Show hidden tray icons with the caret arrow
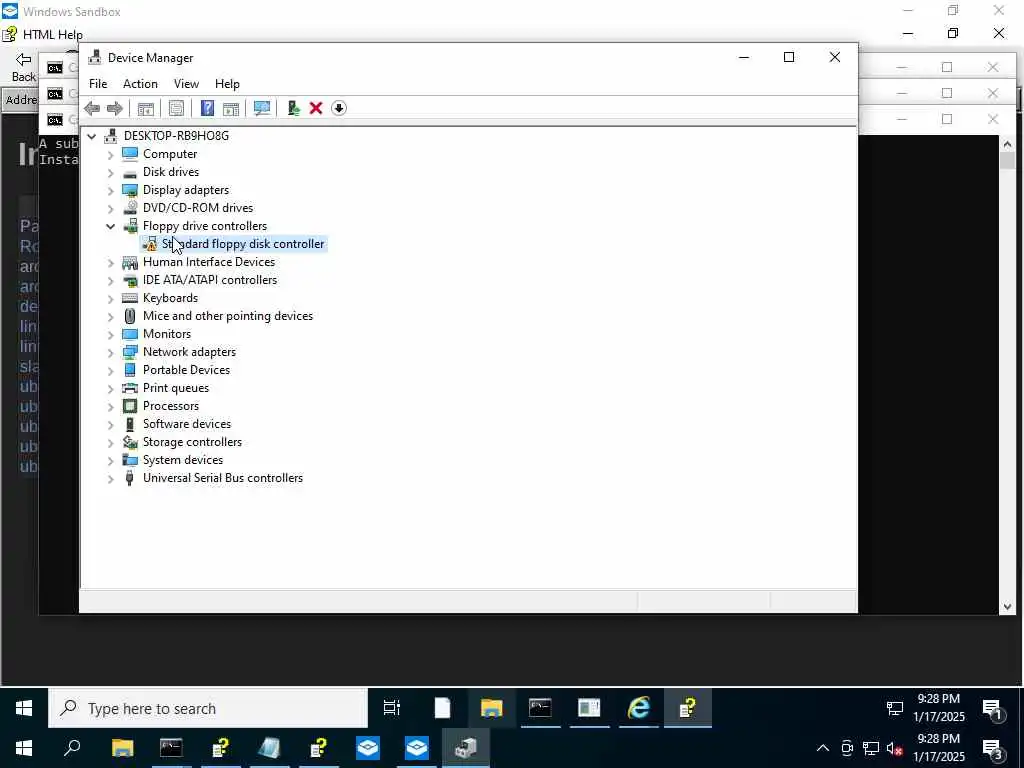This screenshot has height=768, width=1024. pos(823,748)
